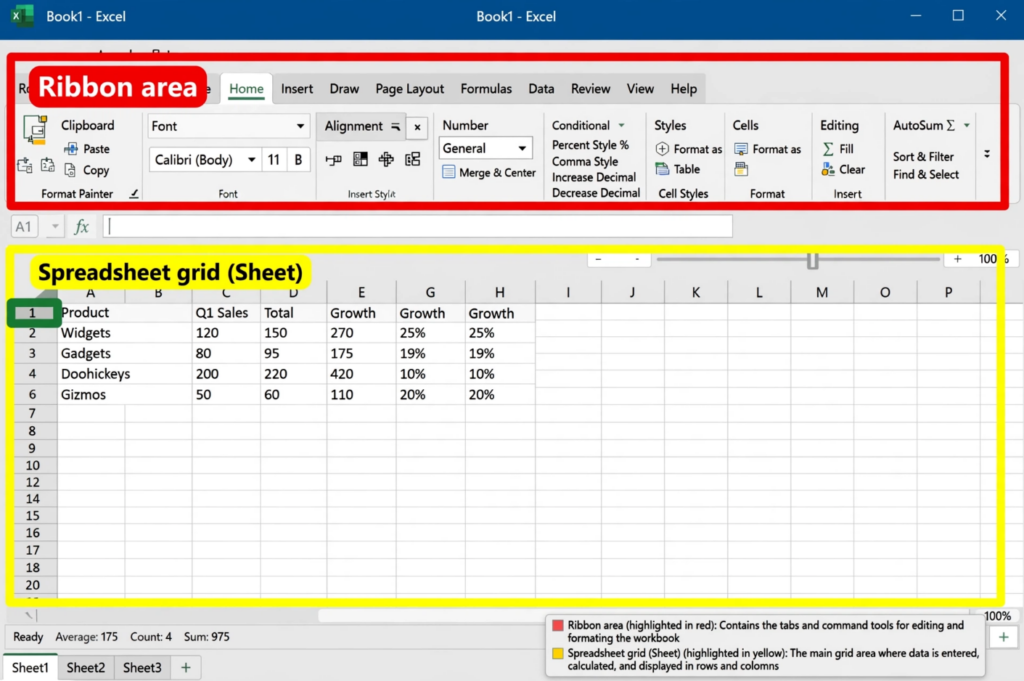Viewport: 1024px width, 681px height.
Task: Switch to the Home tab
Action: click(x=246, y=89)
